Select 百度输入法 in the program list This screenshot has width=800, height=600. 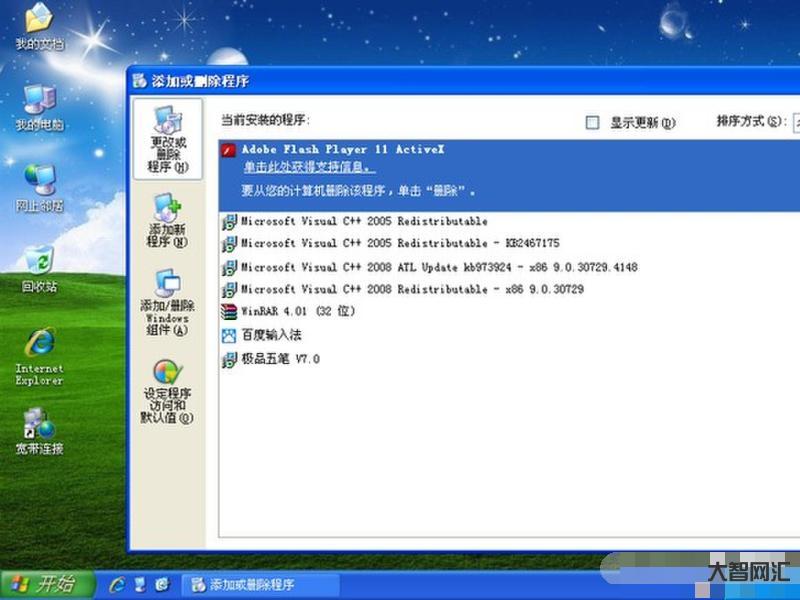[x=270, y=335]
